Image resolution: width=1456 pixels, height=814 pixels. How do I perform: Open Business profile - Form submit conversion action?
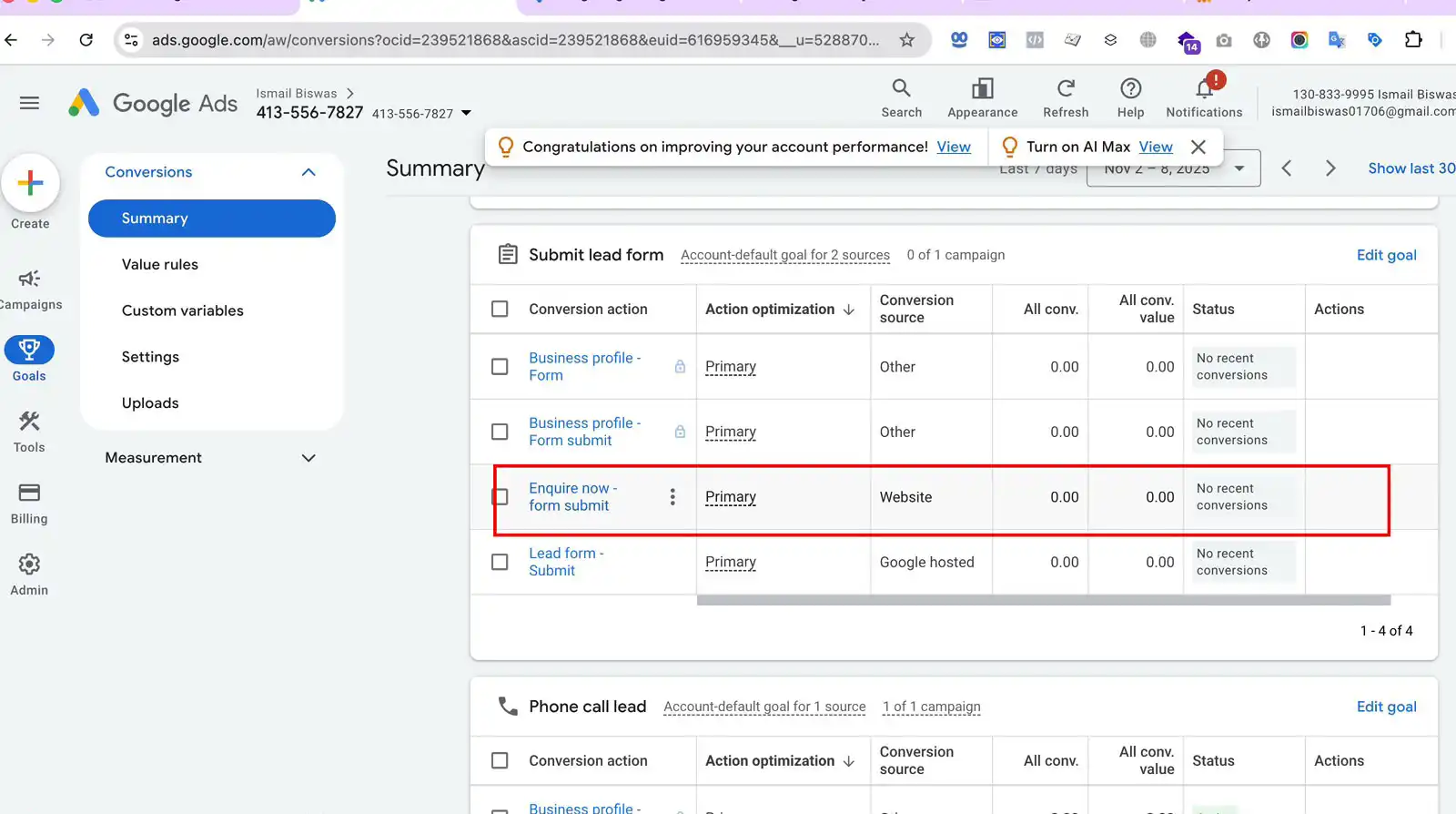pos(584,432)
